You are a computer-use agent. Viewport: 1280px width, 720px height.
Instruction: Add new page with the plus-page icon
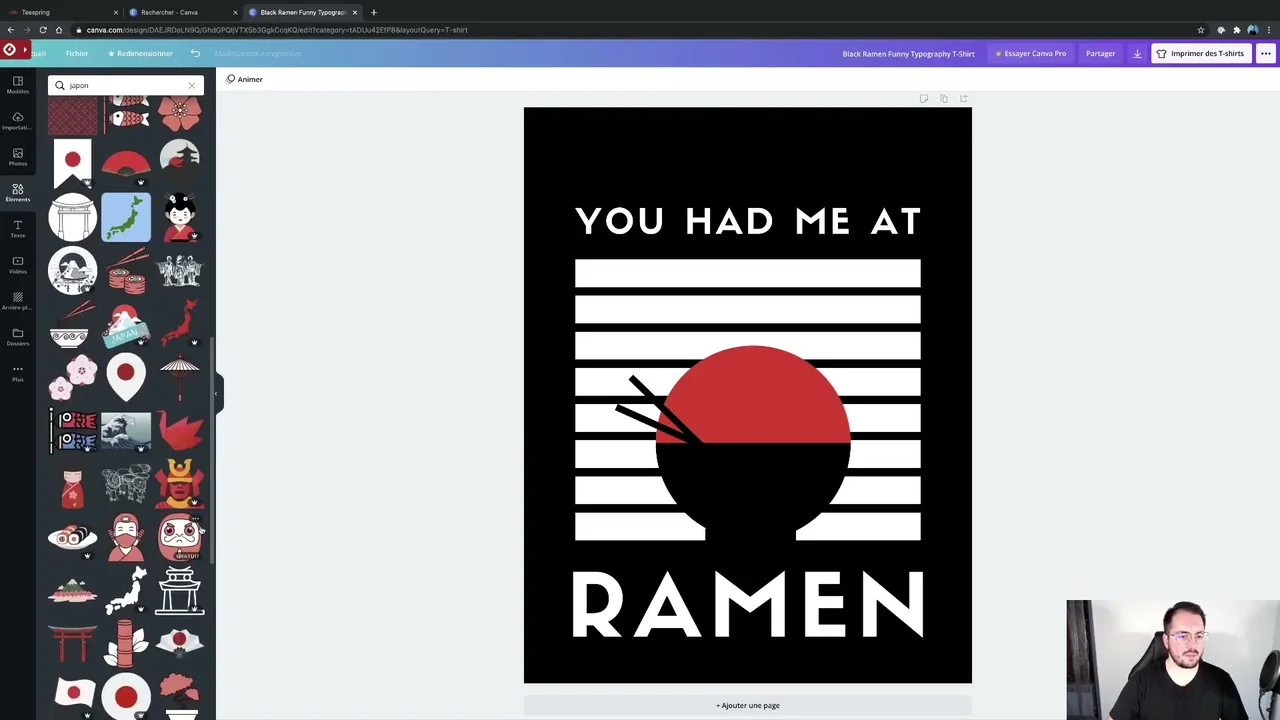click(x=963, y=98)
